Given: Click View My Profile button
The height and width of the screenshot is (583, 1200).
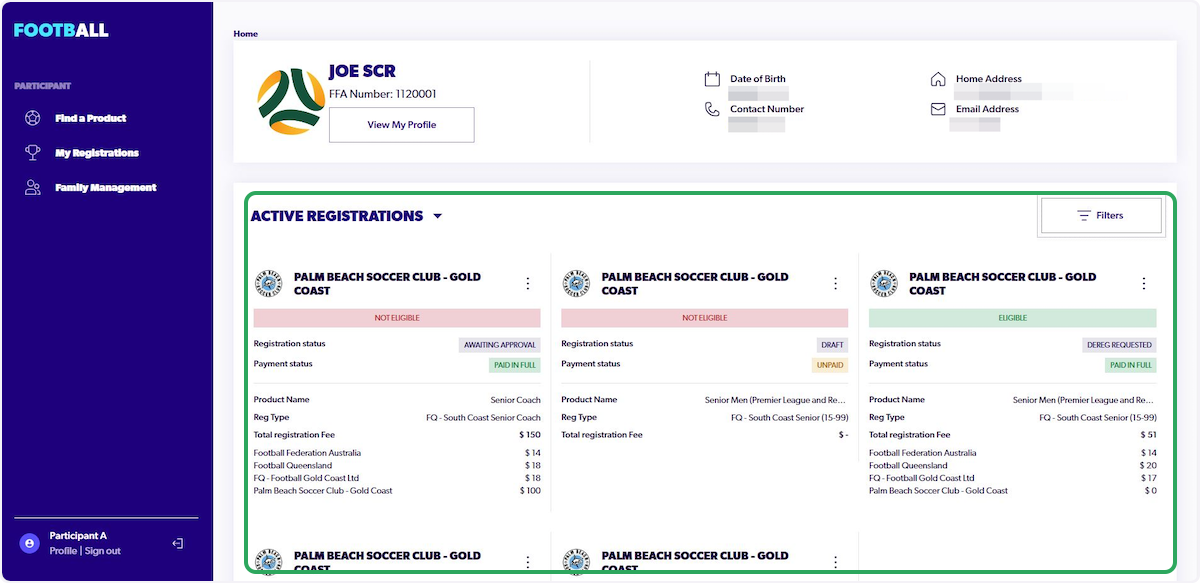Looking at the screenshot, I should [x=401, y=125].
